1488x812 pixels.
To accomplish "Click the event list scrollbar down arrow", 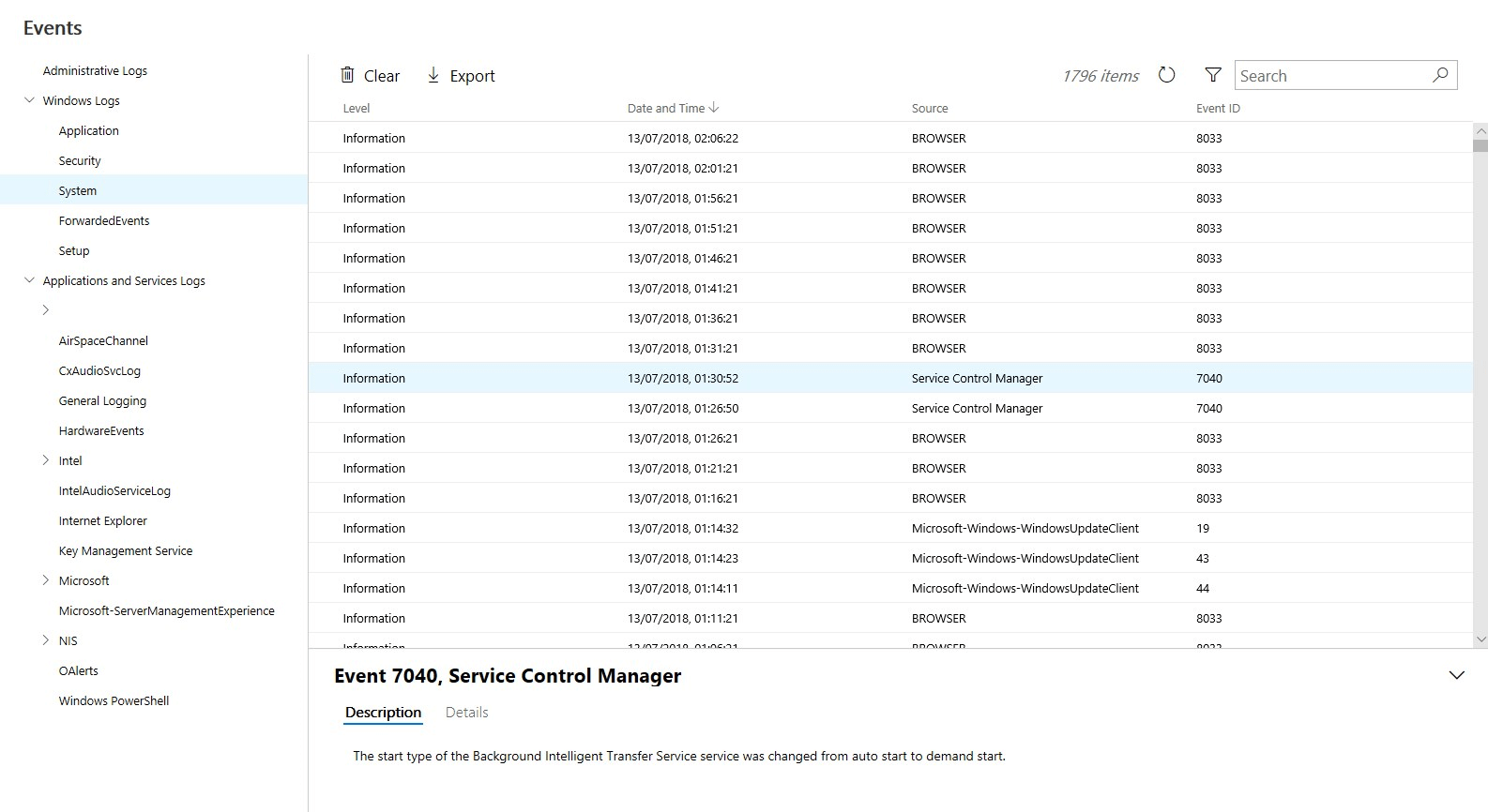I will [x=1480, y=639].
